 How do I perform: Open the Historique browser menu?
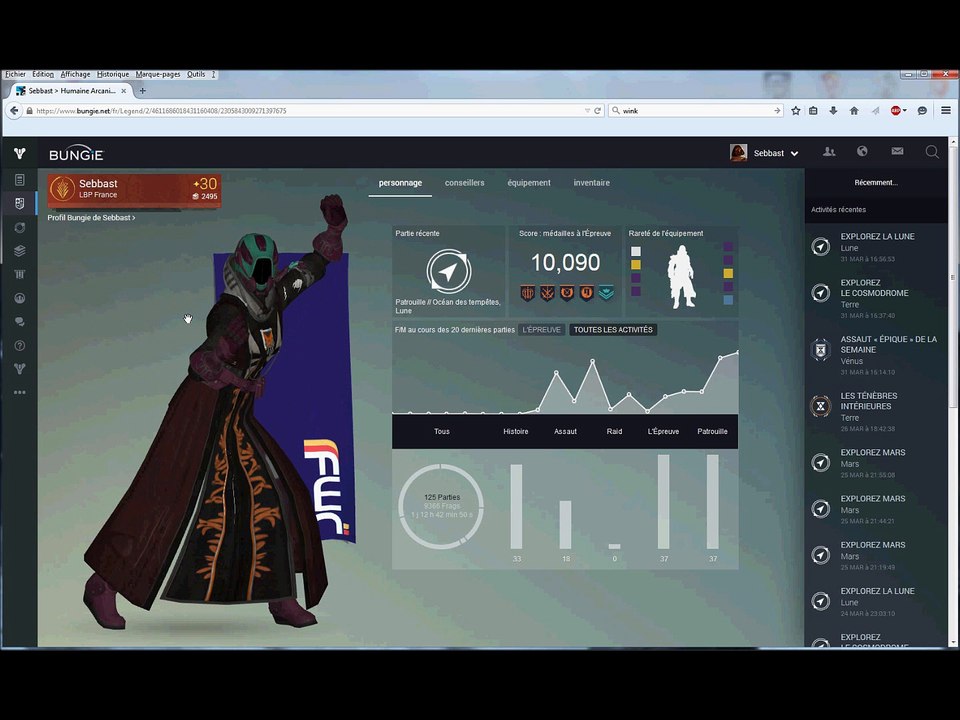click(113, 74)
